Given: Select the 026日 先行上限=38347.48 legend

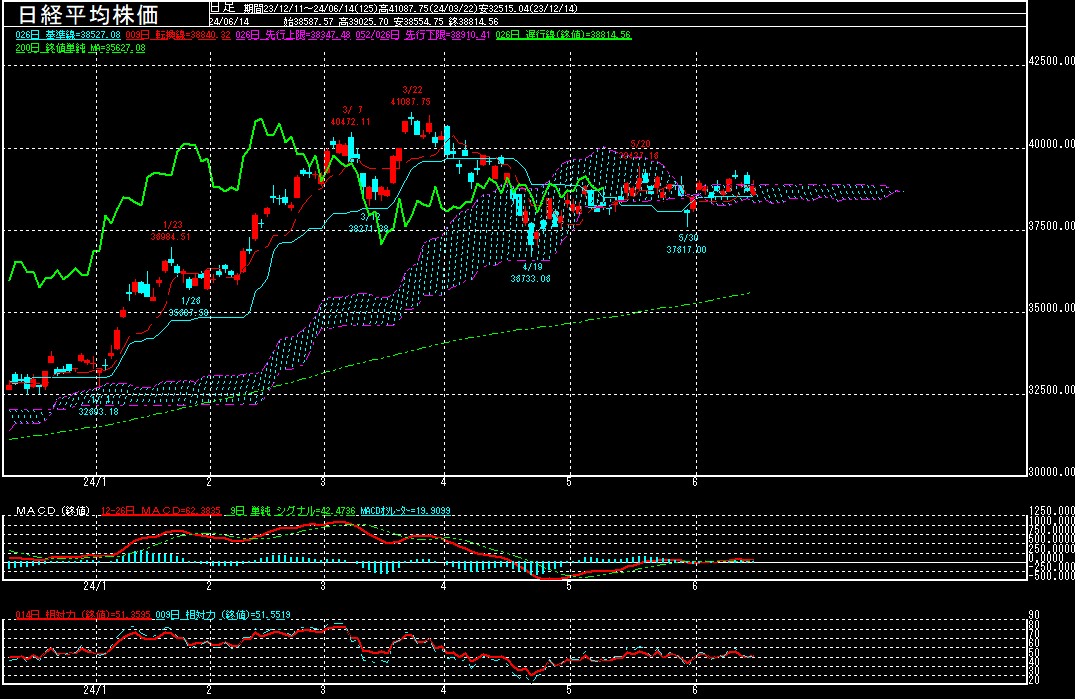Looking at the screenshot, I should (293, 35).
